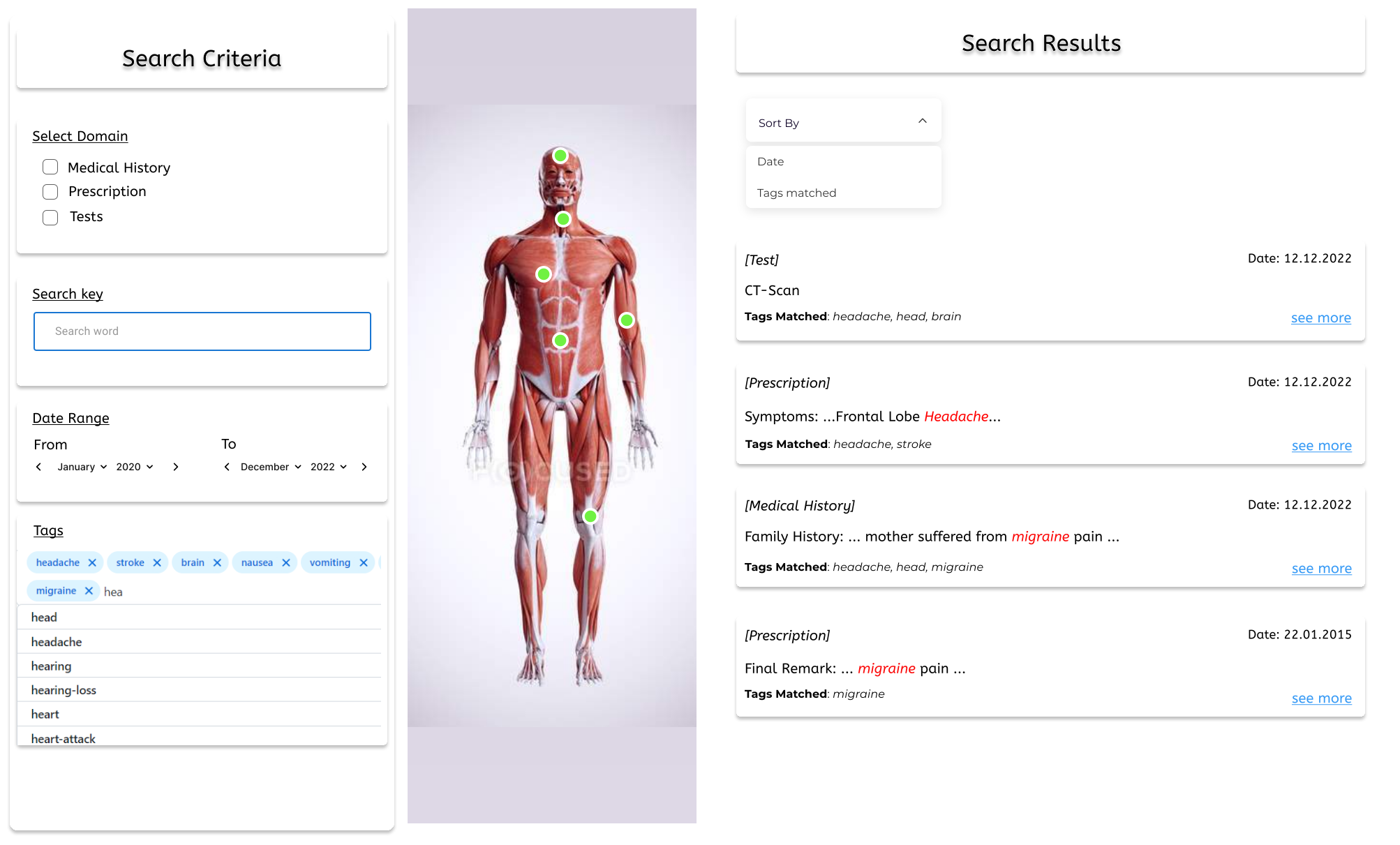Click the neck marker on the body map
The image size is (1400, 845).
[563, 218]
